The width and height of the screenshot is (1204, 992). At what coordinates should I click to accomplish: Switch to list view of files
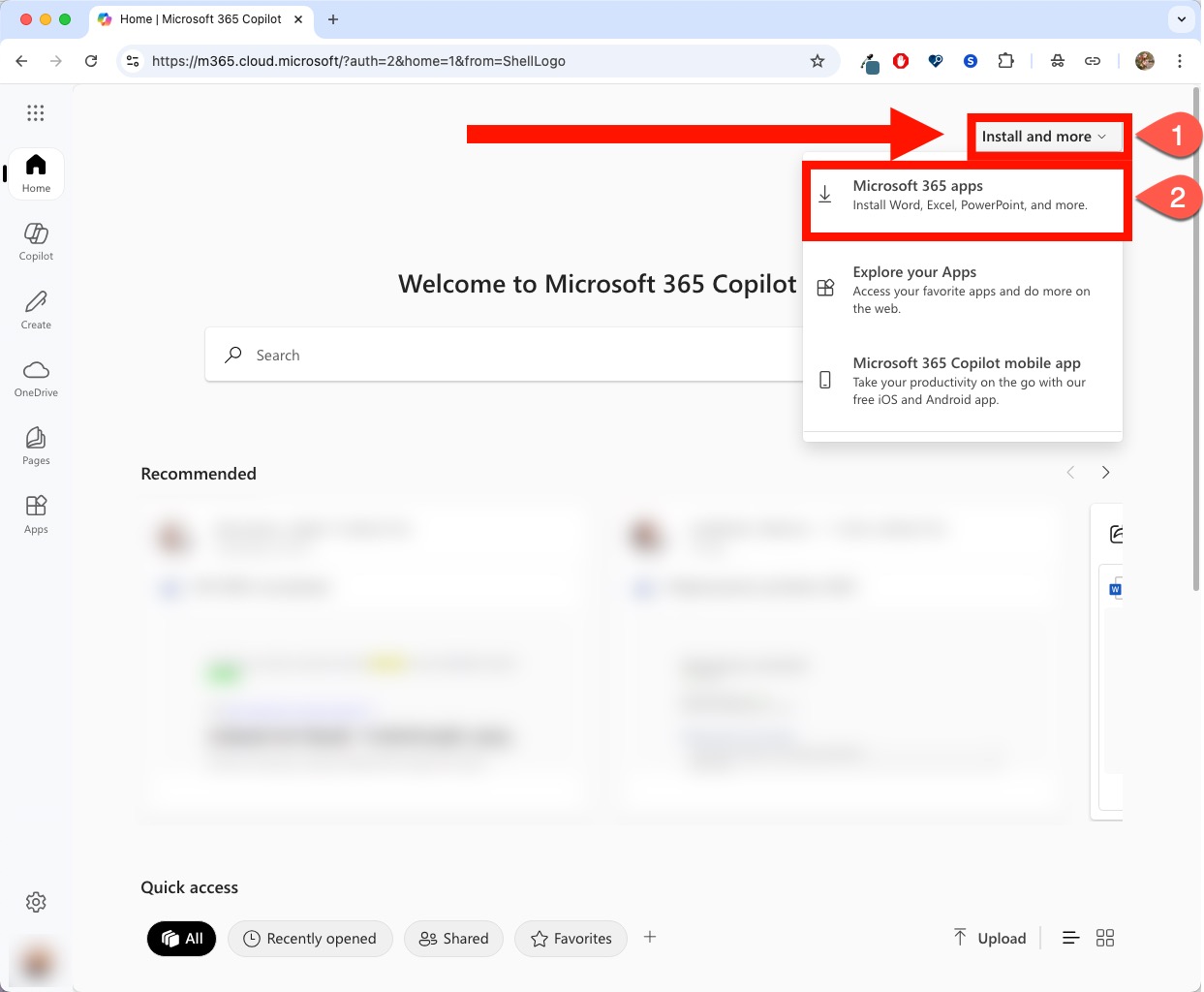click(1070, 938)
